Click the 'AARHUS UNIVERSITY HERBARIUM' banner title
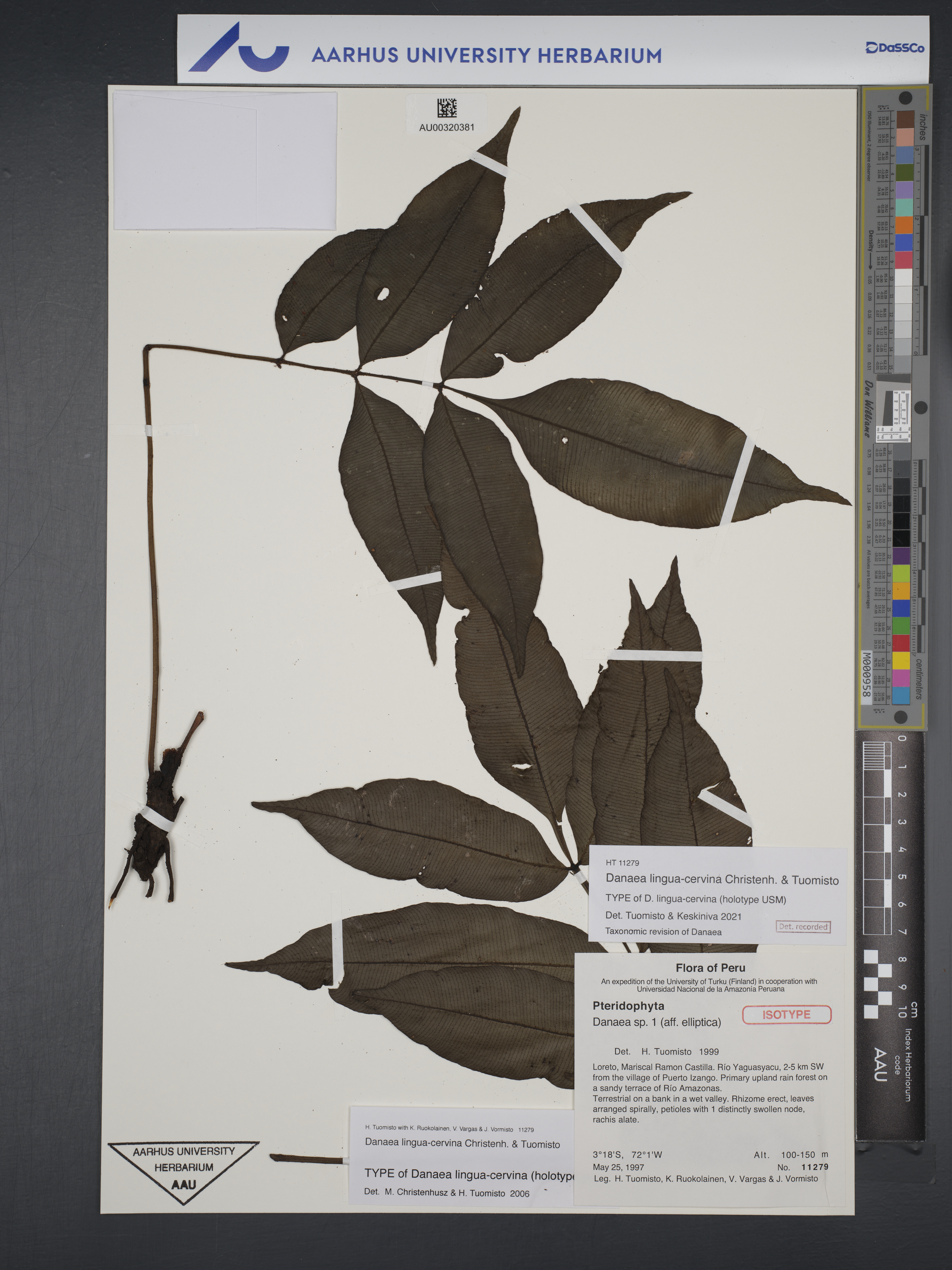This screenshot has height=1270, width=952. (486, 55)
